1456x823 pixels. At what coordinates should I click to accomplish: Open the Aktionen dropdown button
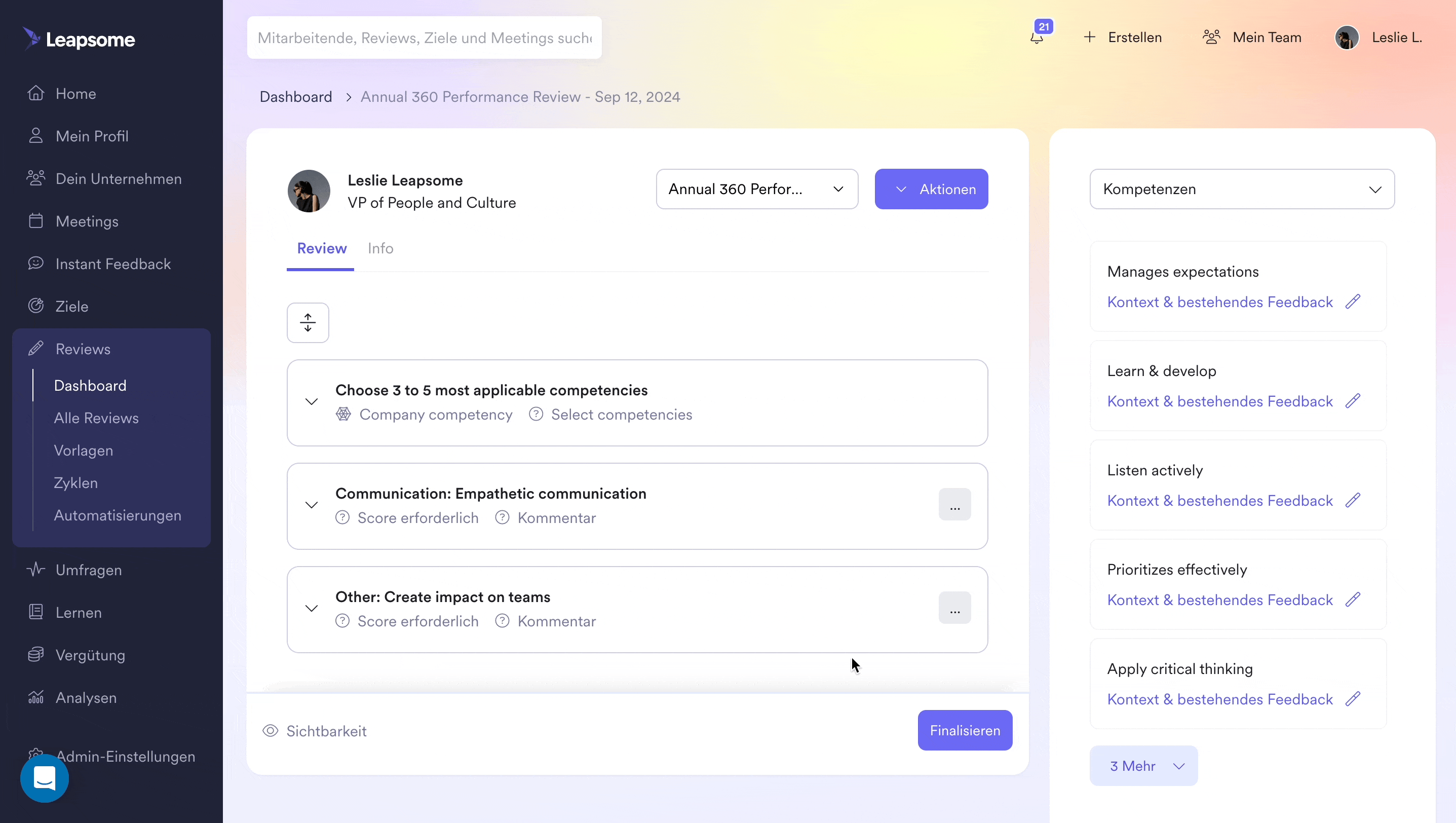click(x=931, y=189)
